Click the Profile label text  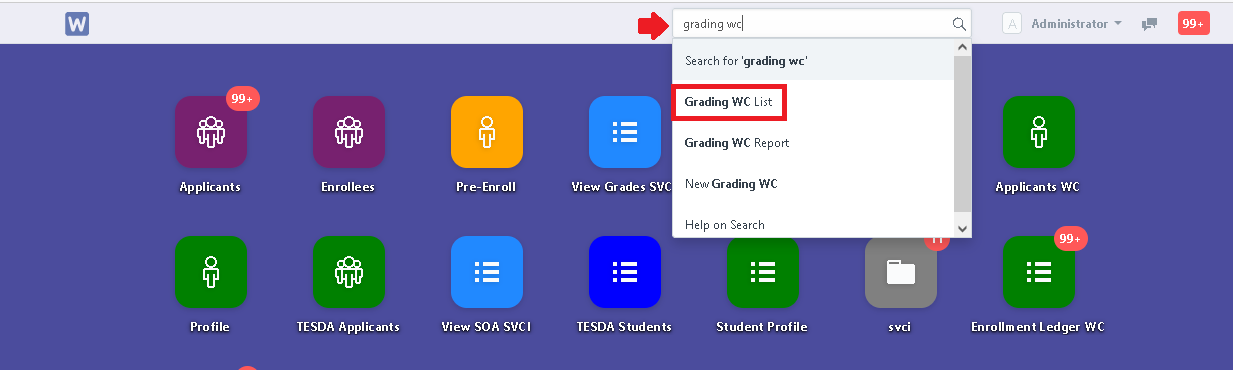click(210, 327)
